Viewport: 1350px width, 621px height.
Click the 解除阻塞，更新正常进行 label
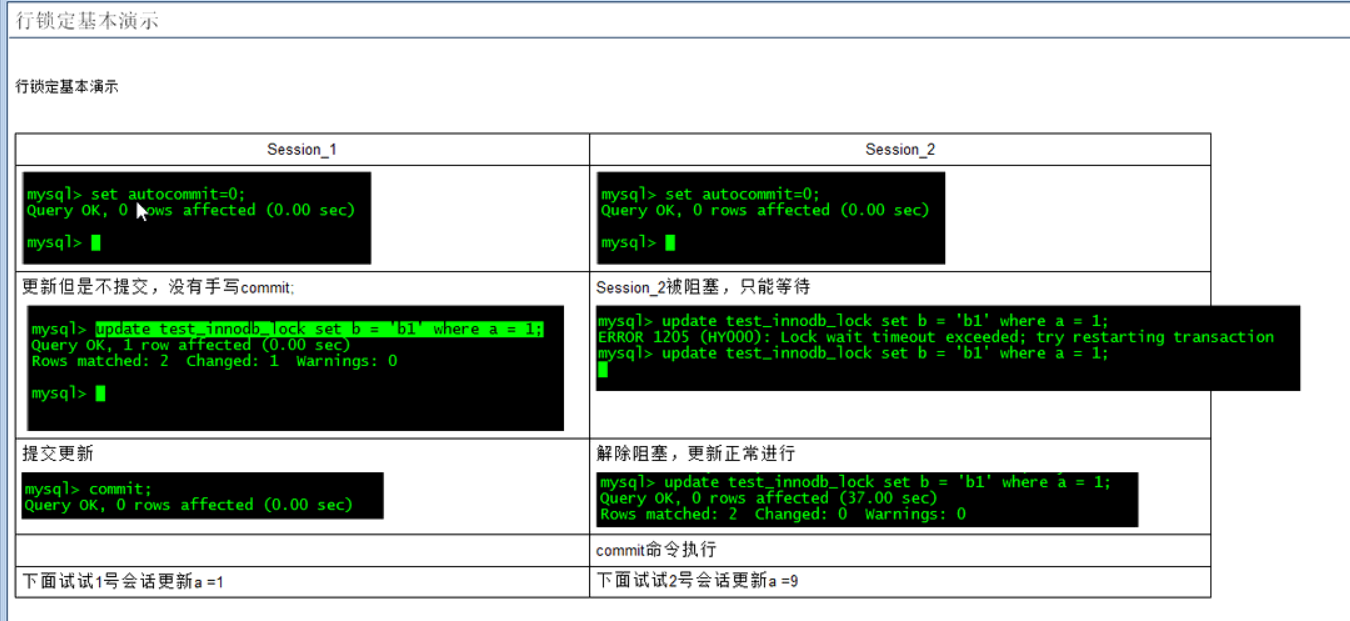pyautogui.click(x=696, y=454)
